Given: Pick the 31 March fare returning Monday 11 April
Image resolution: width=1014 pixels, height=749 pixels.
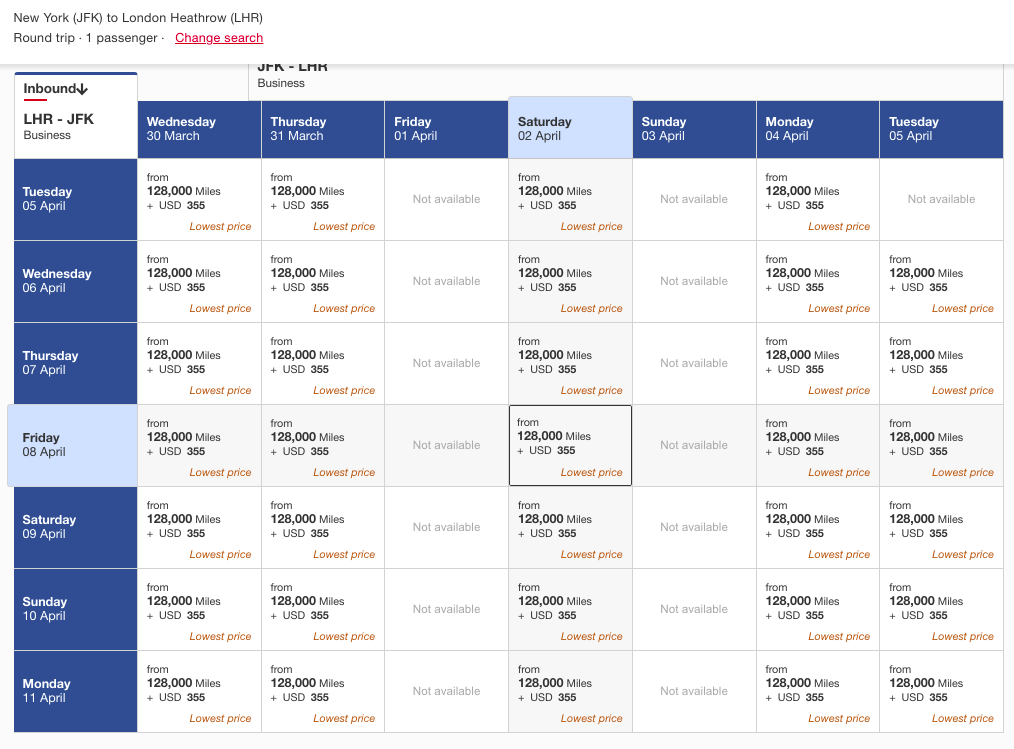Looking at the screenshot, I should click(322, 690).
